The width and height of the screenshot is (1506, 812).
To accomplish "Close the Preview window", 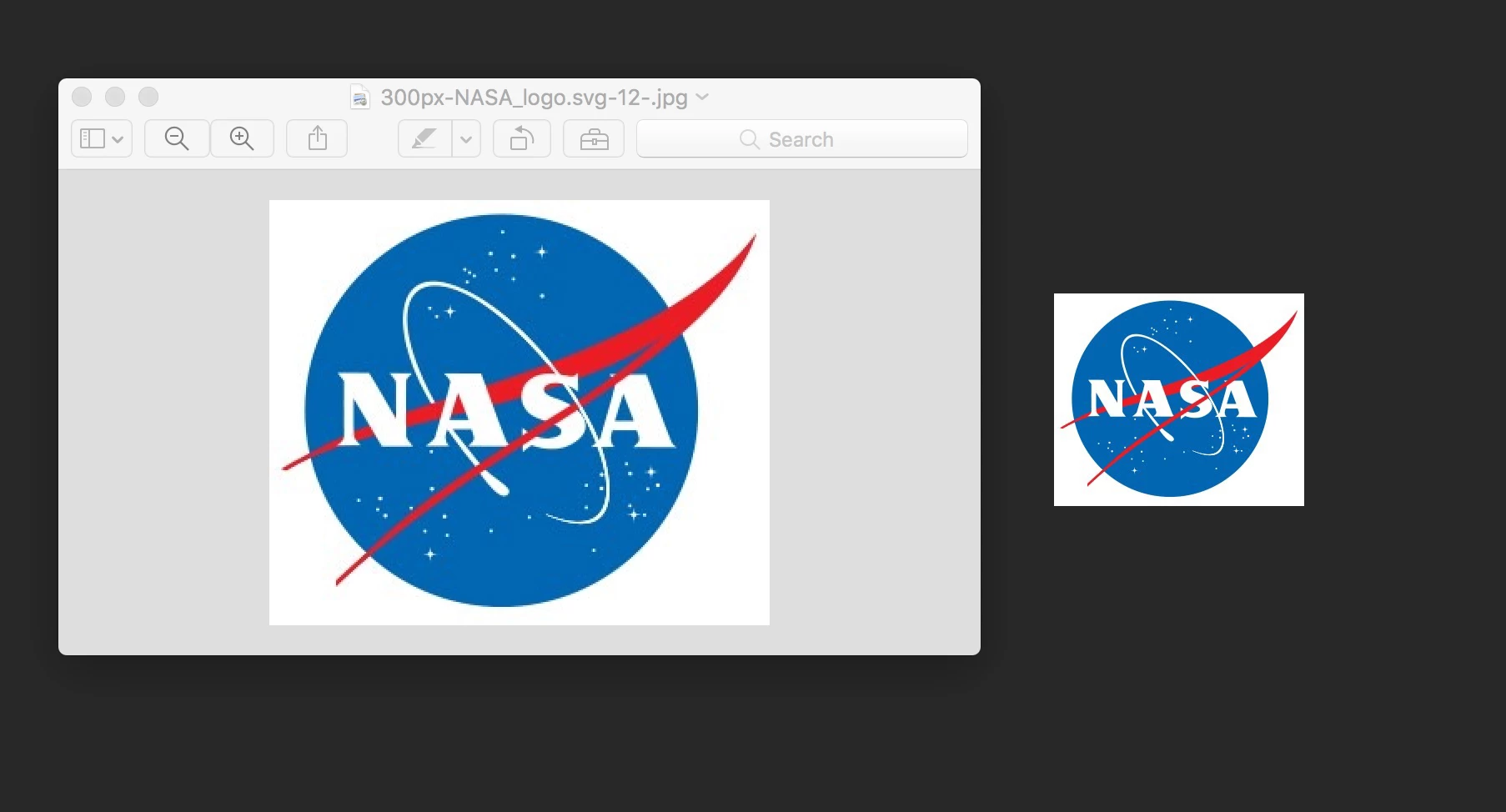I will click(82, 97).
